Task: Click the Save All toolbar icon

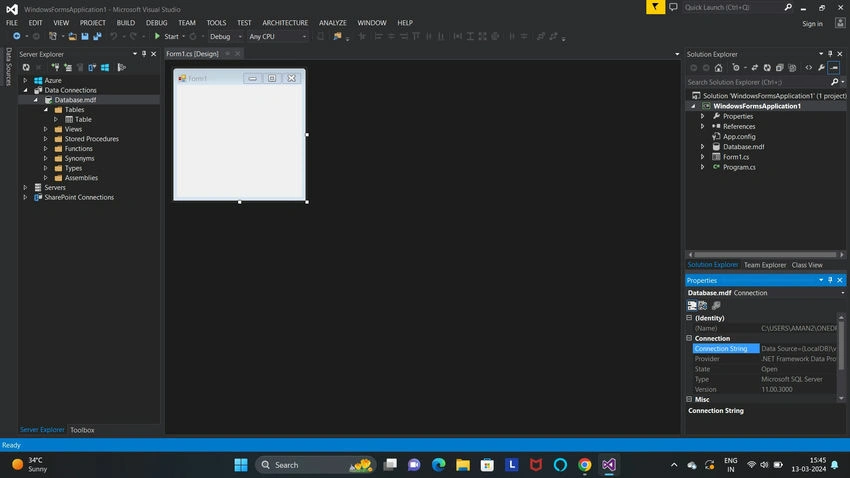Action: coord(98,36)
